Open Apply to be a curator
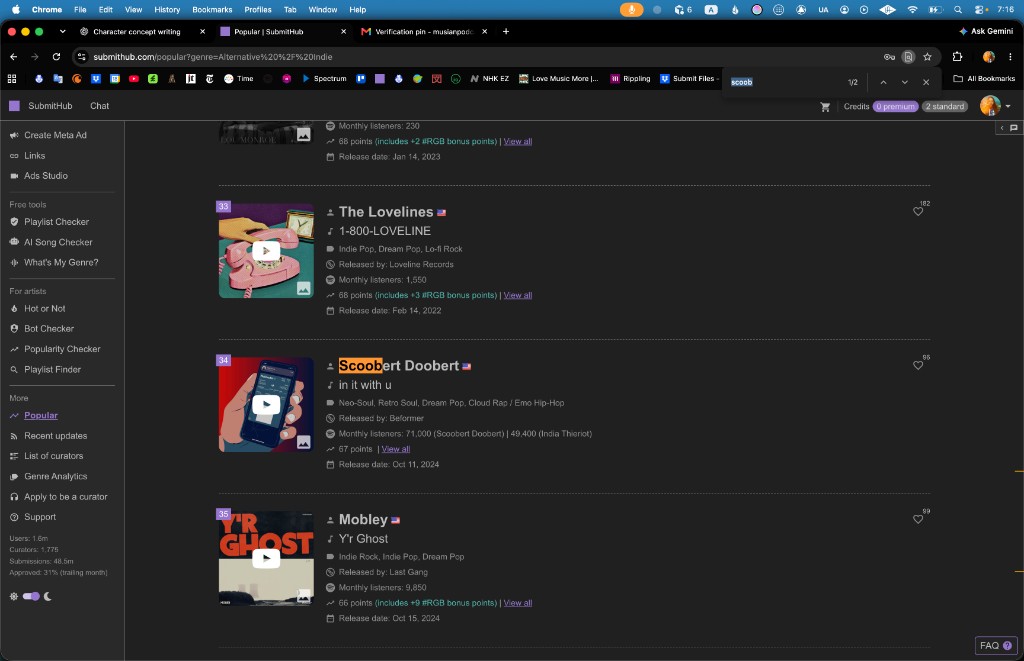The height and width of the screenshot is (661, 1024). (65, 497)
